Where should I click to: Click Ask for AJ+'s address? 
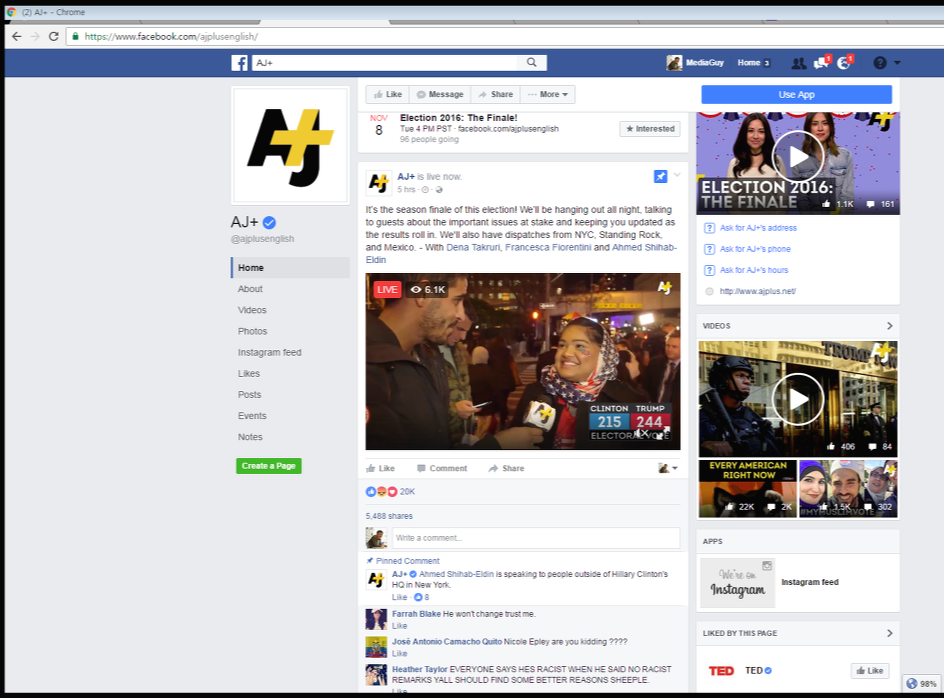coord(758,228)
